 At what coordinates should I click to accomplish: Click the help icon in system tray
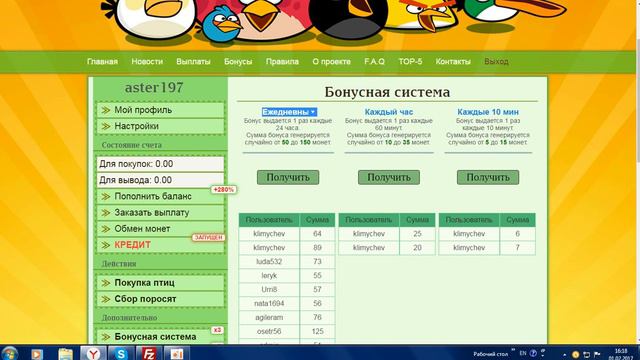(x=533, y=353)
